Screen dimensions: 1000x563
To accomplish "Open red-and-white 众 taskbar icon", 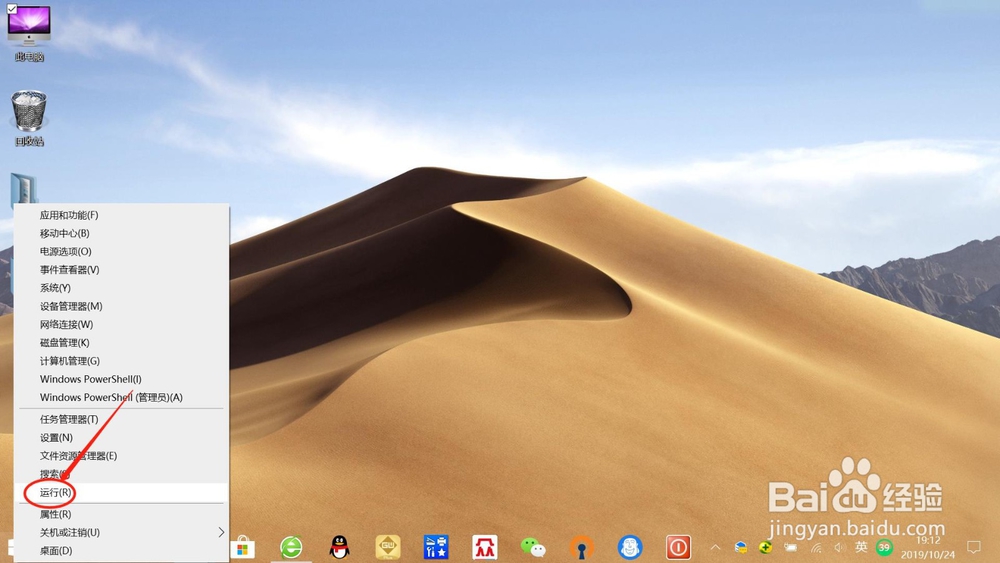I will pos(485,548).
